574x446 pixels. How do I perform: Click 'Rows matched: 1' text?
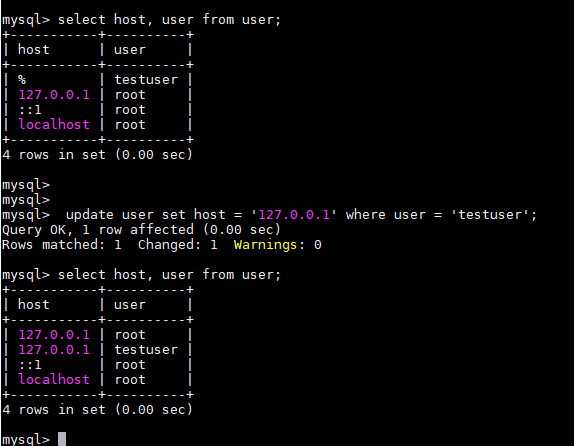coord(62,245)
